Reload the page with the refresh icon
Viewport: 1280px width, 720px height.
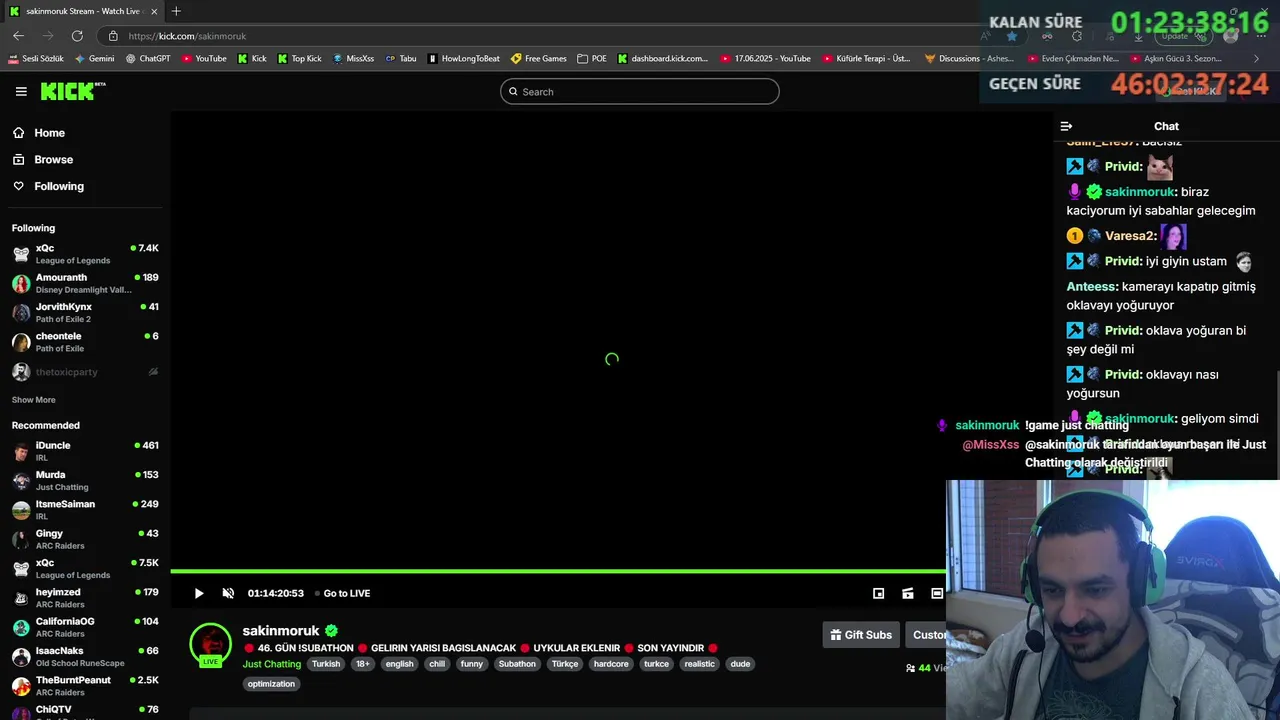tap(77, 36)
